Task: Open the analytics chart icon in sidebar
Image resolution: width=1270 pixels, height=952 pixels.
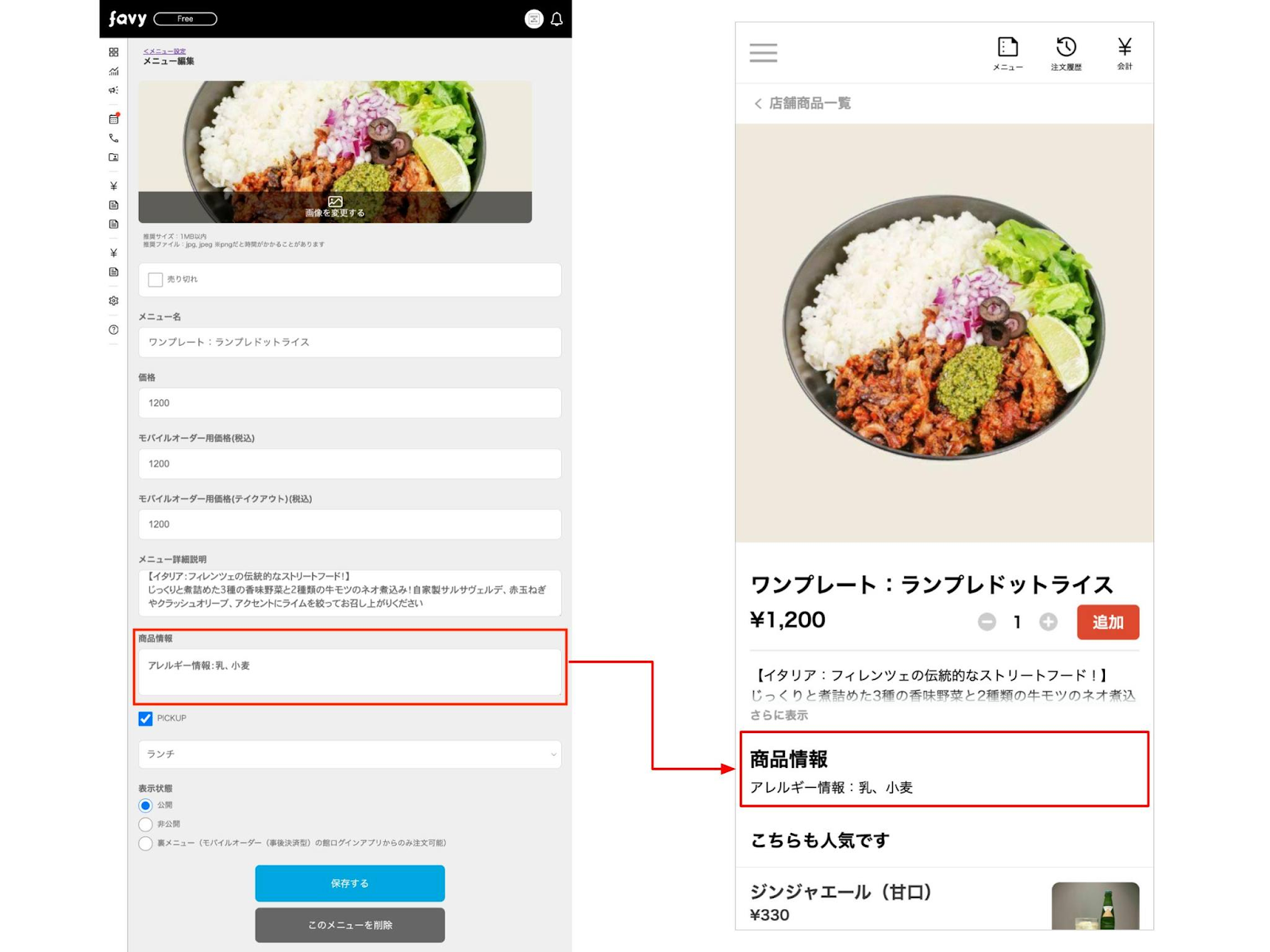Action: click(114, 71)
